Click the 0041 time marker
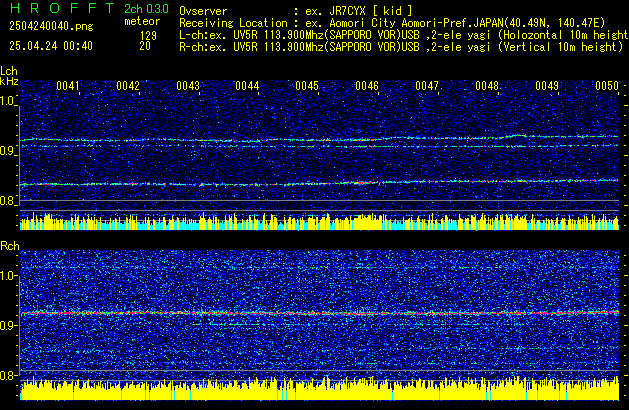 coord(68,86)
